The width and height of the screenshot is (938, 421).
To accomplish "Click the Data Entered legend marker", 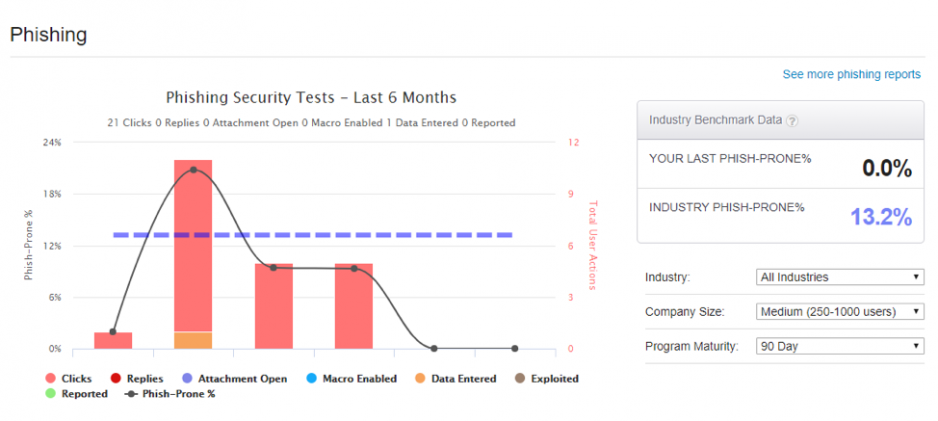I will 420,379.
